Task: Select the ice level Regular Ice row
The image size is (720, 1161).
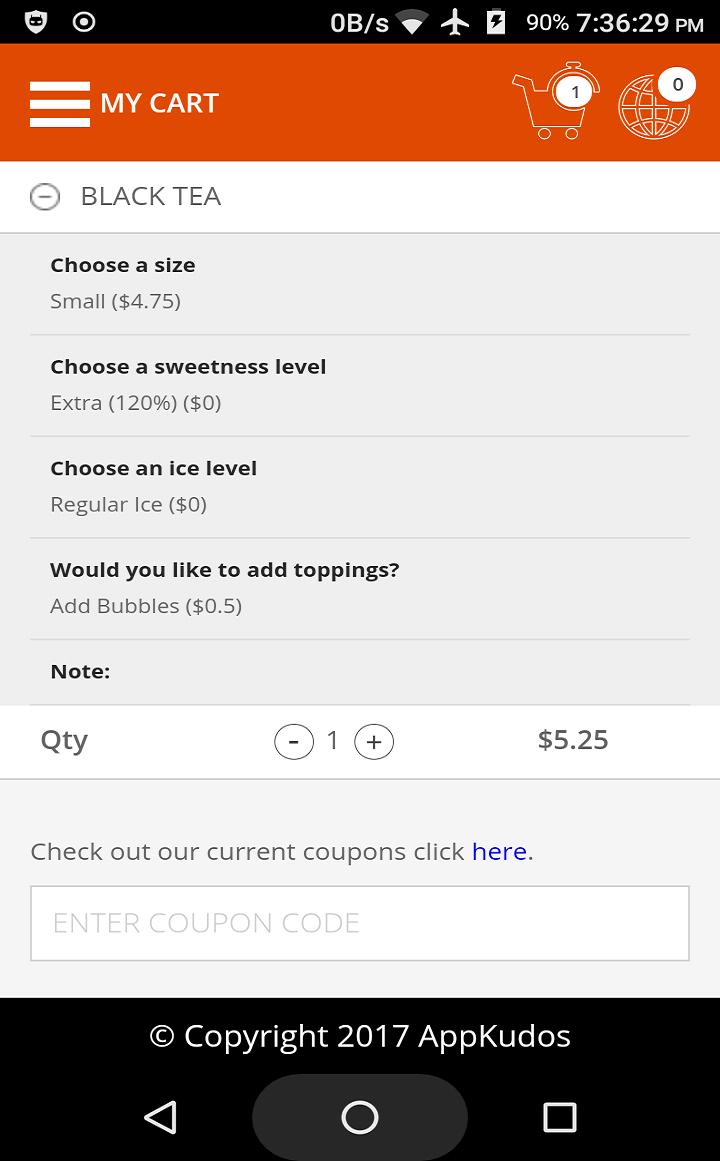Action: pos(360,486)
